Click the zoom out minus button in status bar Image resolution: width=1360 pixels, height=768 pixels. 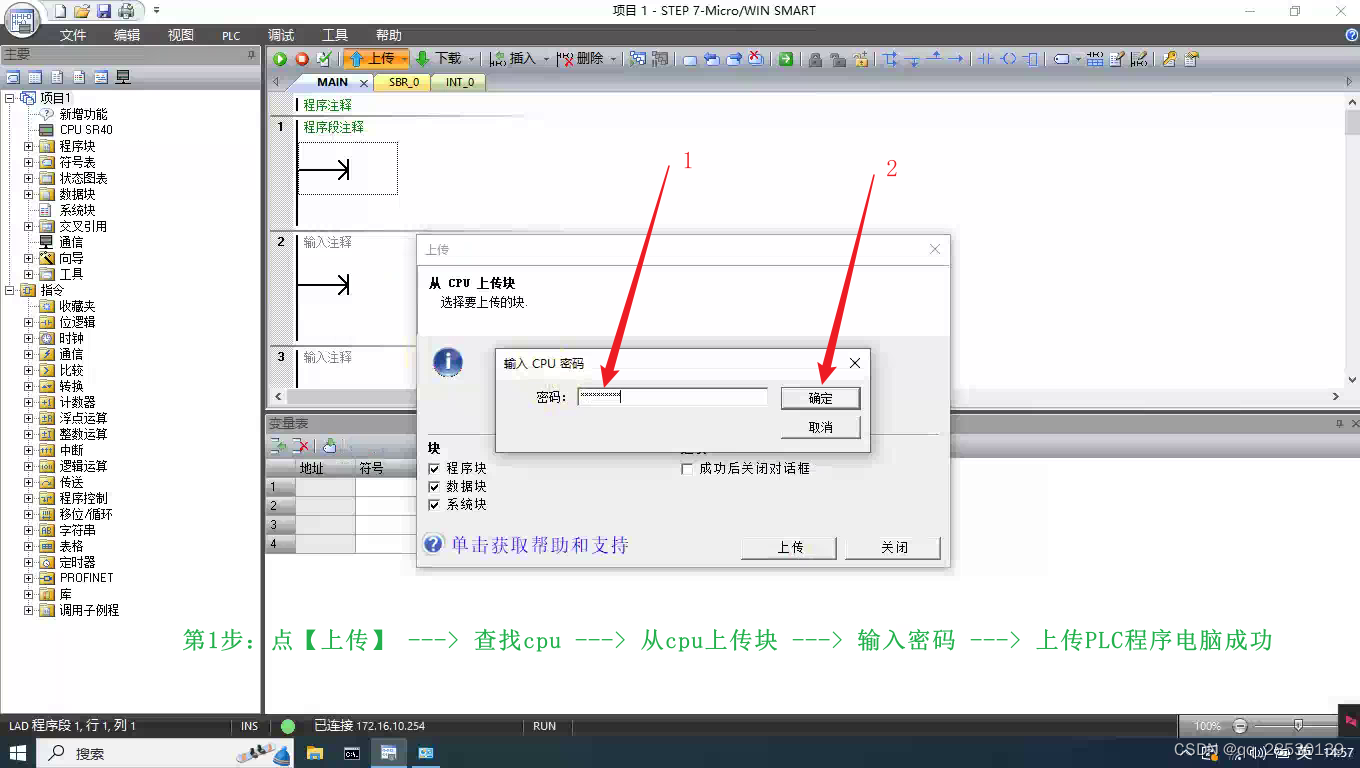pos(1240,726)
